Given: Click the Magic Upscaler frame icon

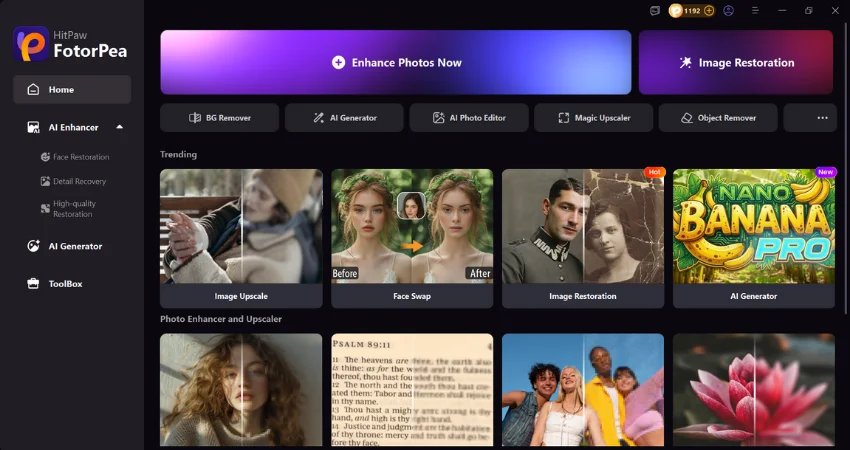Looking at the screenshot, I should [564, 118].
